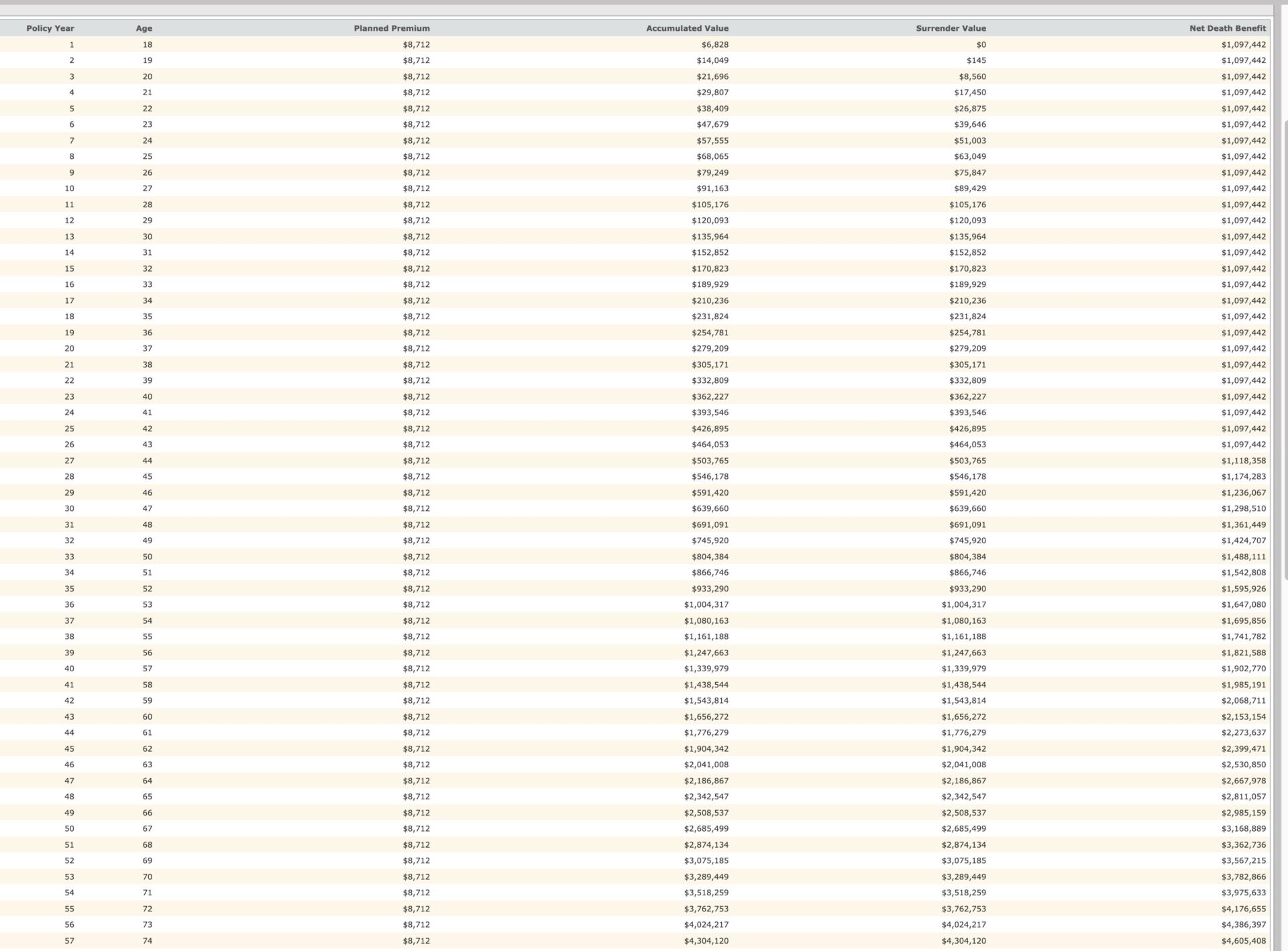1288x951 pixels.
Task: Click accumulated value $933,290
Action: click(x=710, y=588)
